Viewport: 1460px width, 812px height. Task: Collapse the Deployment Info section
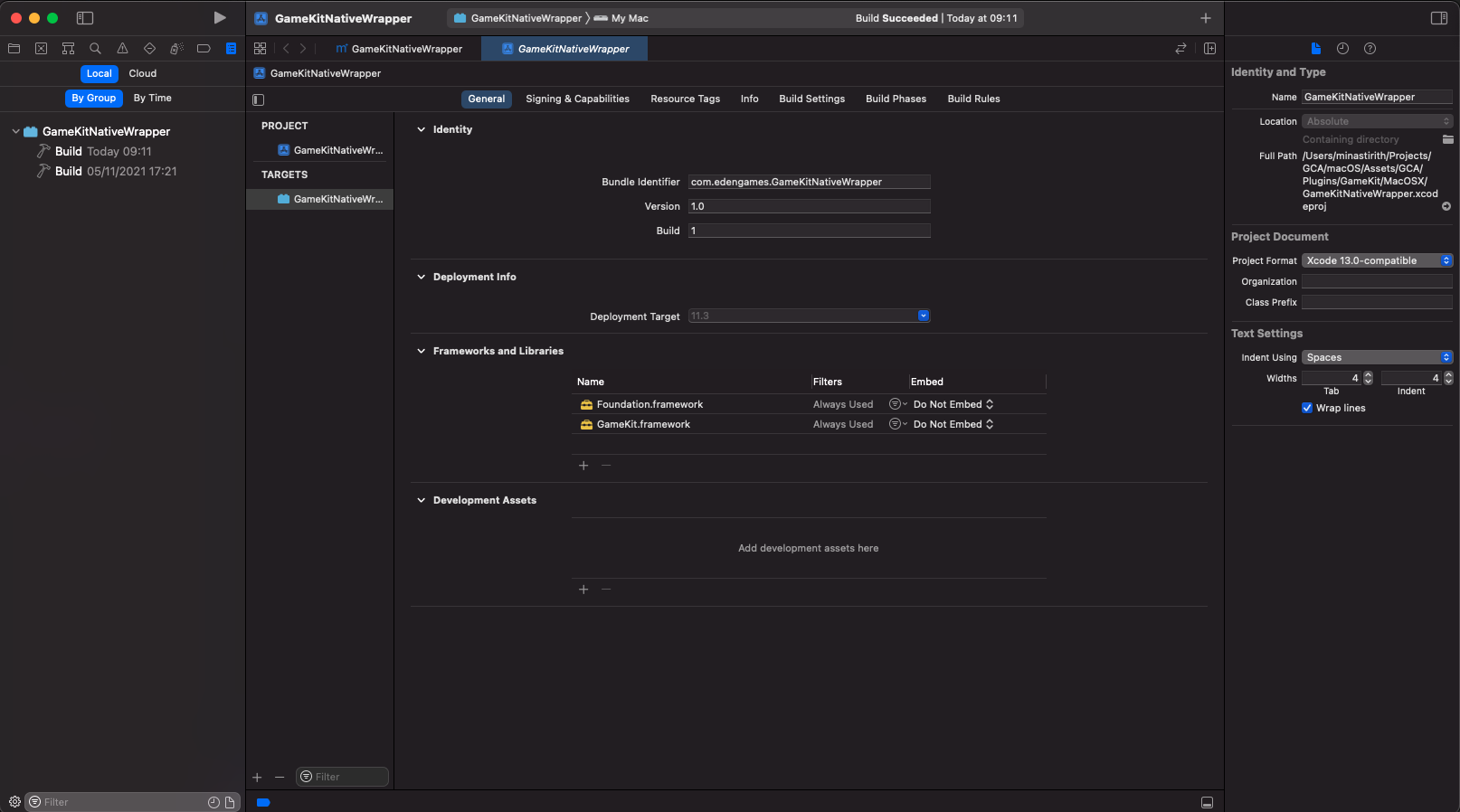(421, 278)
